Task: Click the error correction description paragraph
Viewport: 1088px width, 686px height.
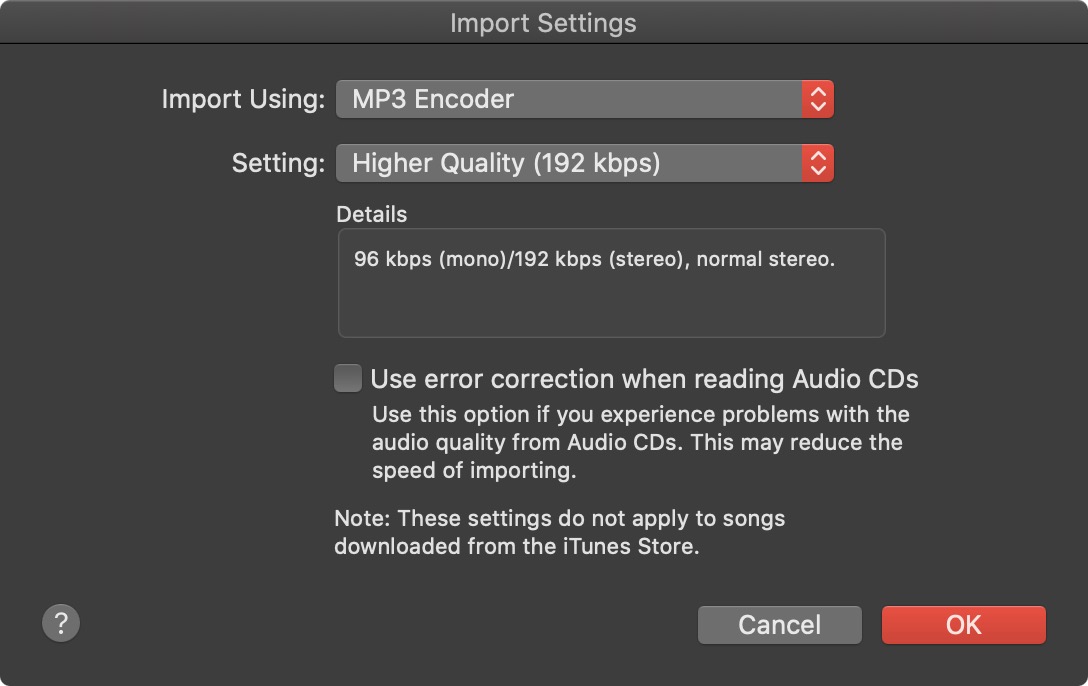Action: point(640,442)
